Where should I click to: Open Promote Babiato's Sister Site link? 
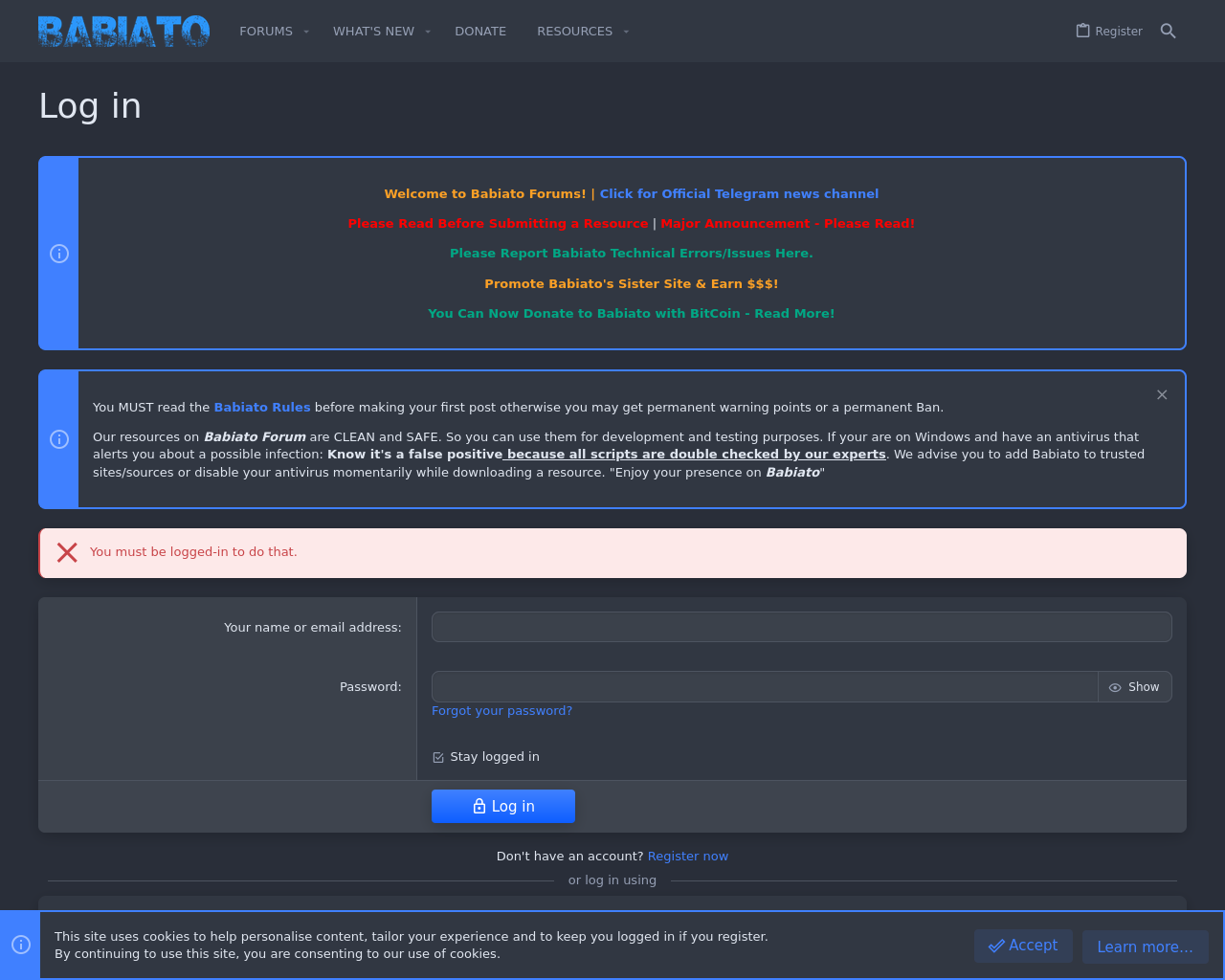pos(632,284)
